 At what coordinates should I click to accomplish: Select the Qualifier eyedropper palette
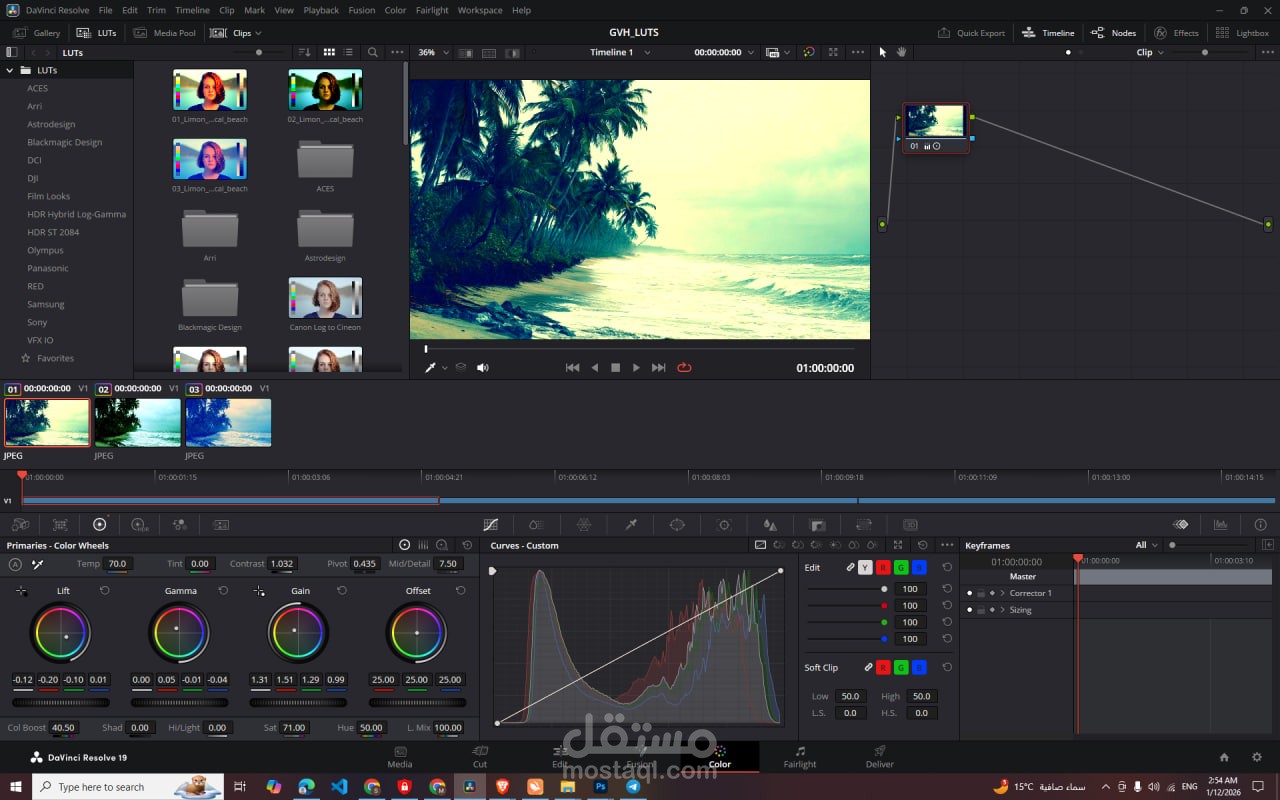pyautogui.click(x=631, y=524)
